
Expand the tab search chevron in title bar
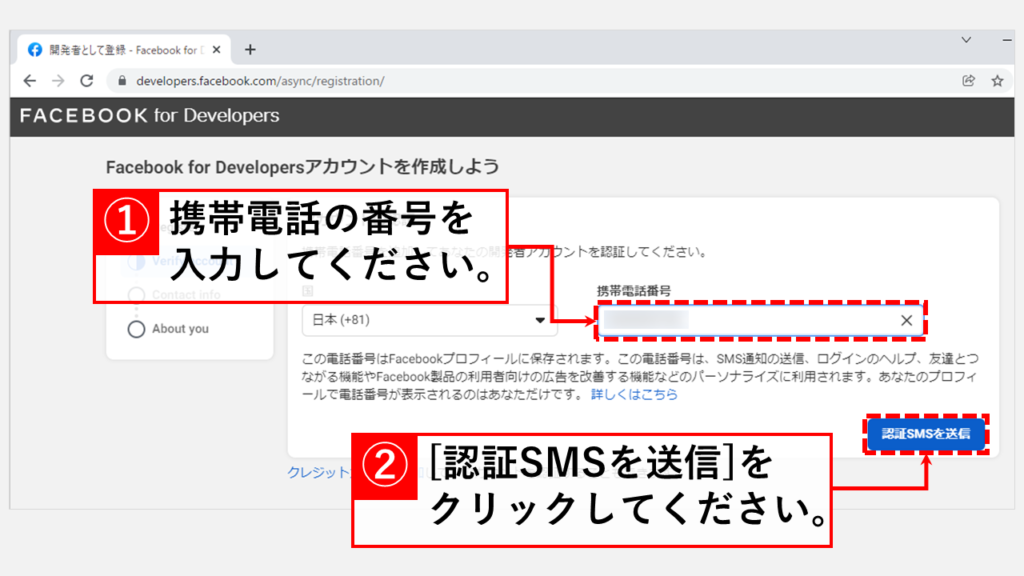pos(966,40)
